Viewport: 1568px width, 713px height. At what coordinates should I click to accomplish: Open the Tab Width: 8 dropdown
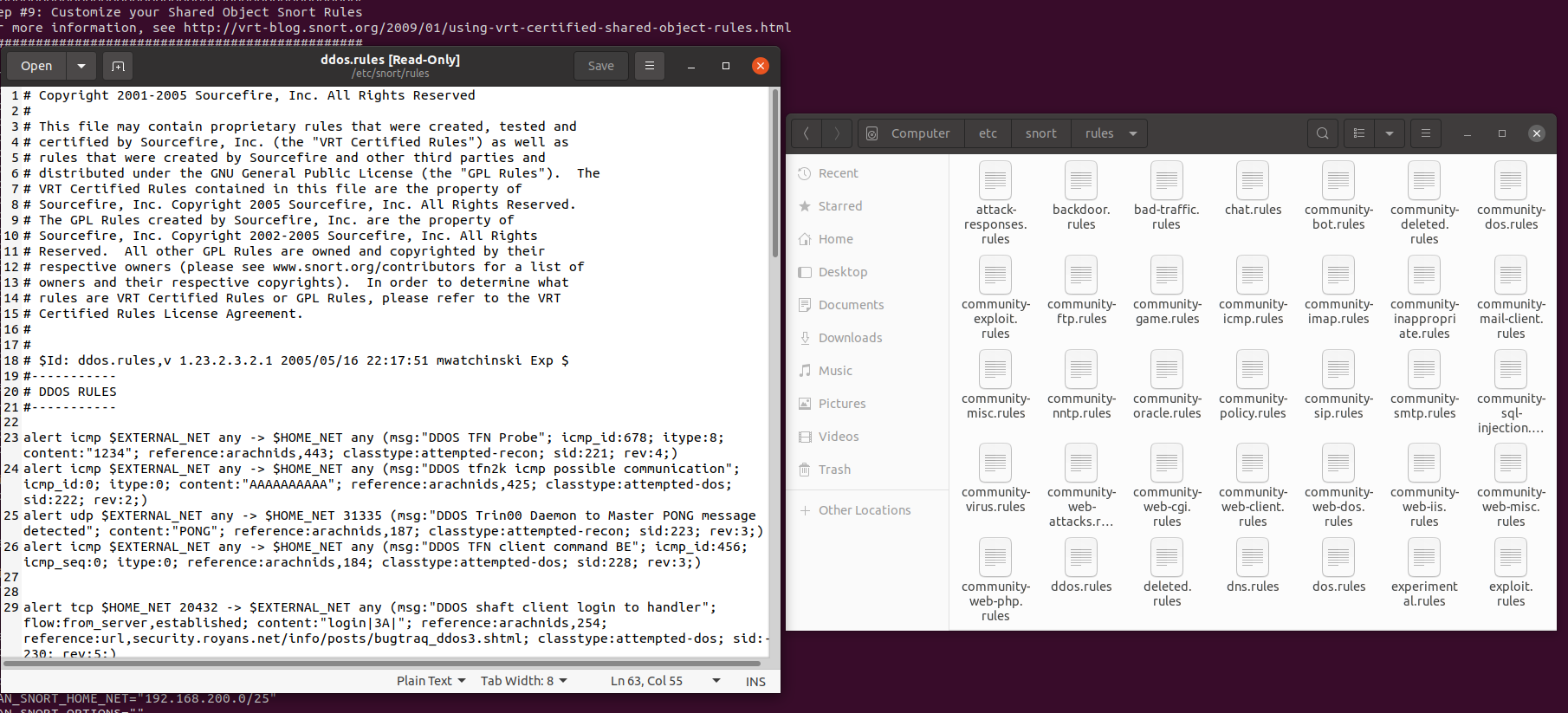[523, 681]
